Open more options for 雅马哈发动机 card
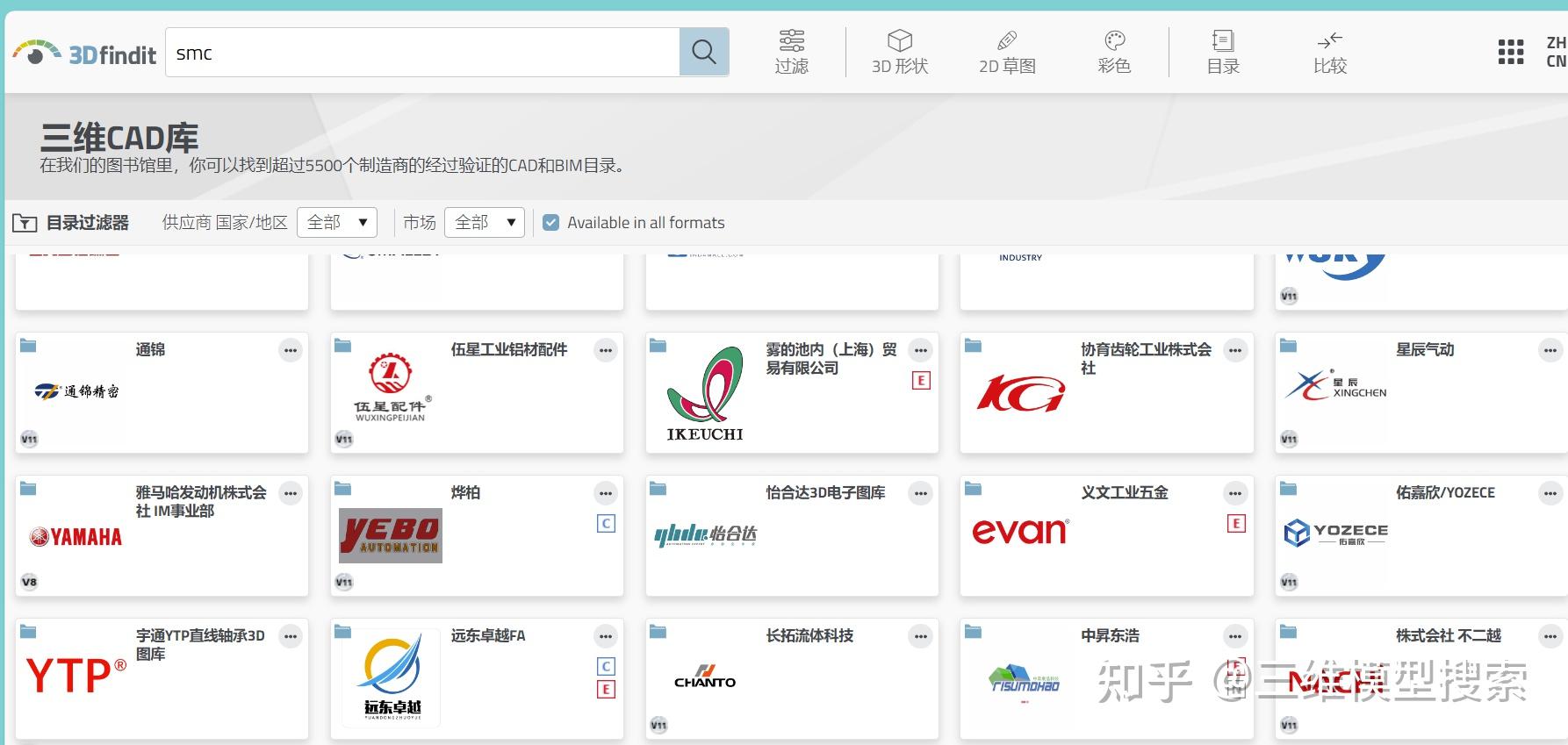Image resolution: width=1568 pixels, height=745 pixels. tap(291, 493)
